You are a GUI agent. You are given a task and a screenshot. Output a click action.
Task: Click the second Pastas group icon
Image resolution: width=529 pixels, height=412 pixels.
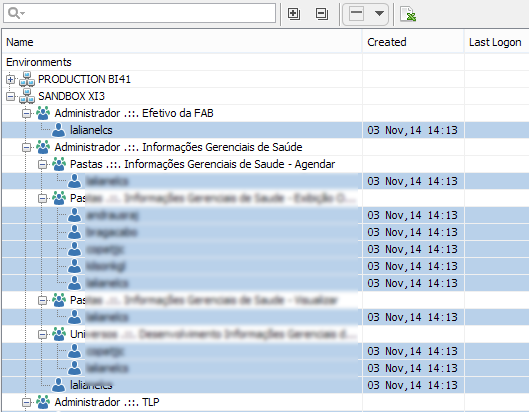tap(59, 198)
